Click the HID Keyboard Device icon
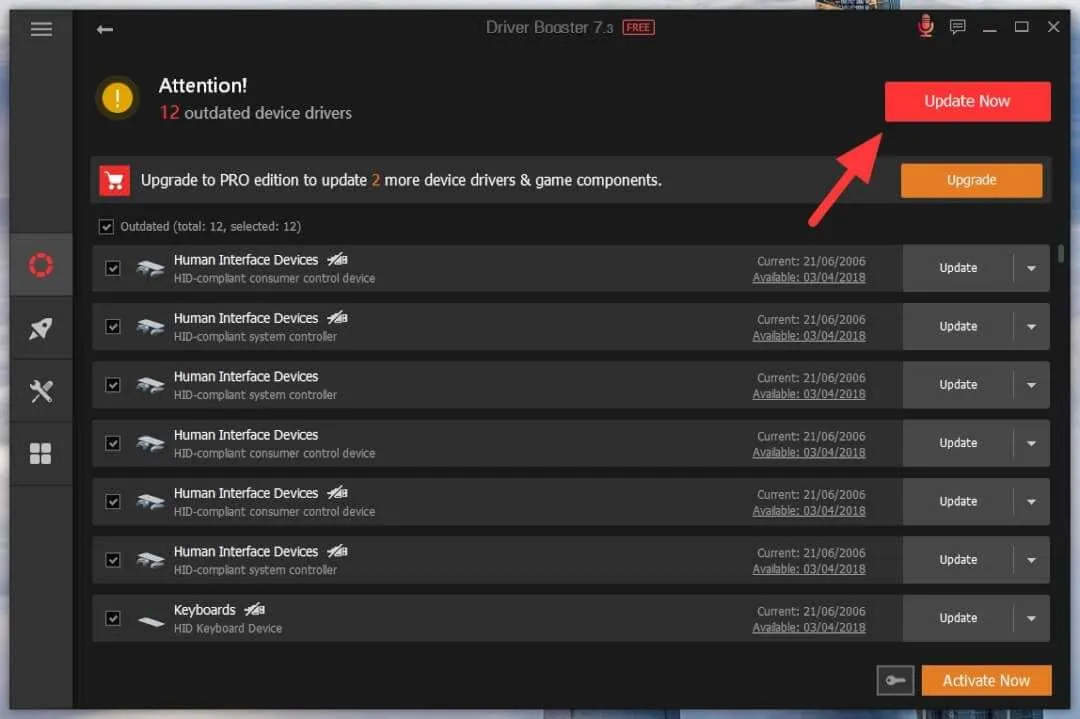The width and height of the screenshot is (1080, 719). coord(151,621)
